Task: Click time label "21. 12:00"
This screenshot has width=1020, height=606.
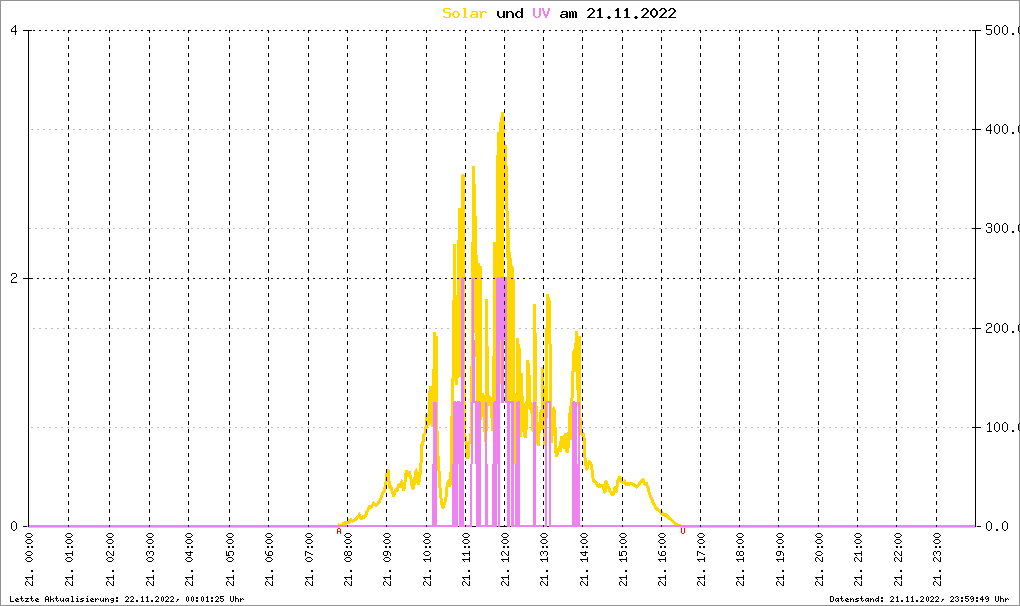Action: coord(505,559)
